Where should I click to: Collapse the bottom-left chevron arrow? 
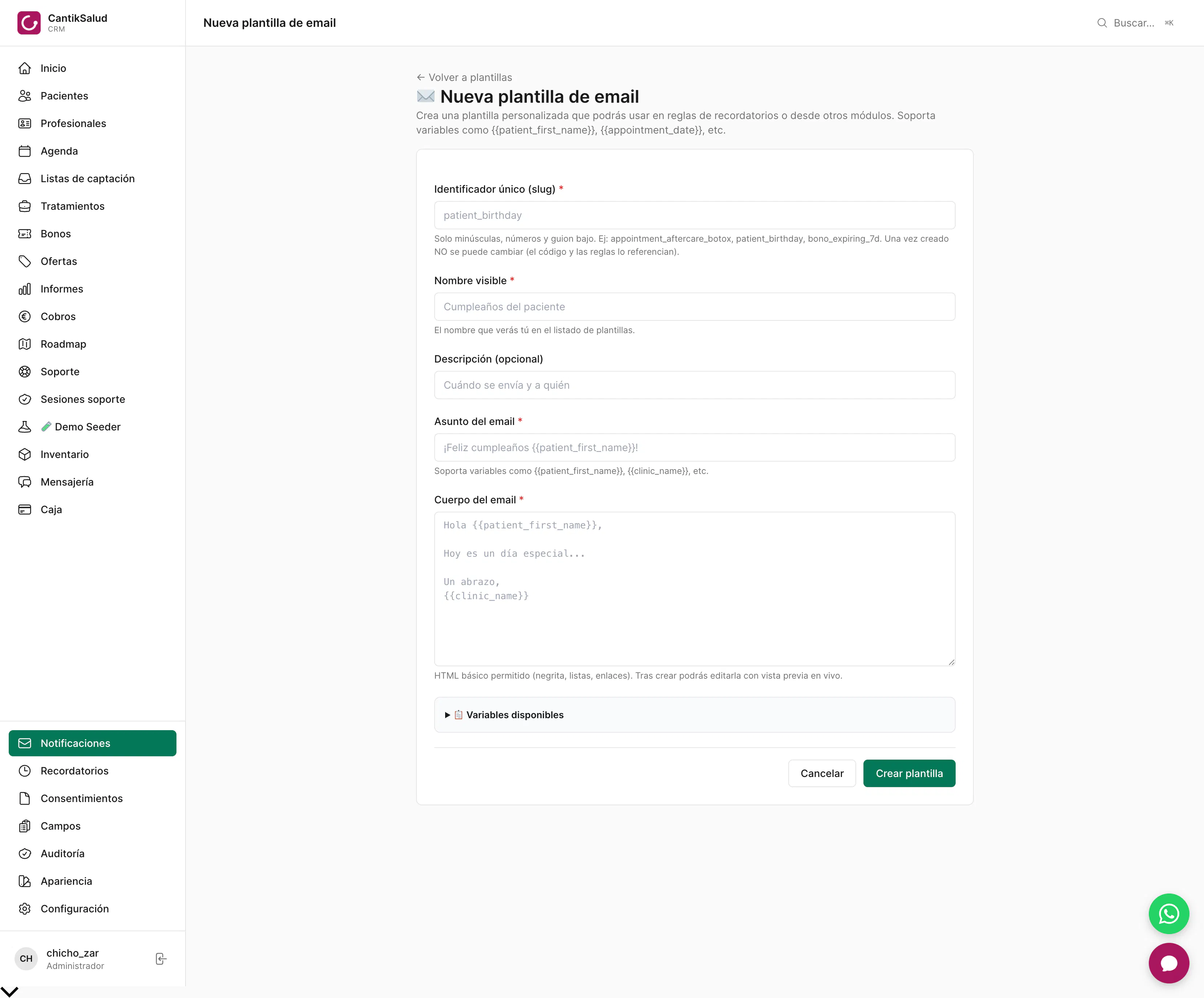coord(10,991)
